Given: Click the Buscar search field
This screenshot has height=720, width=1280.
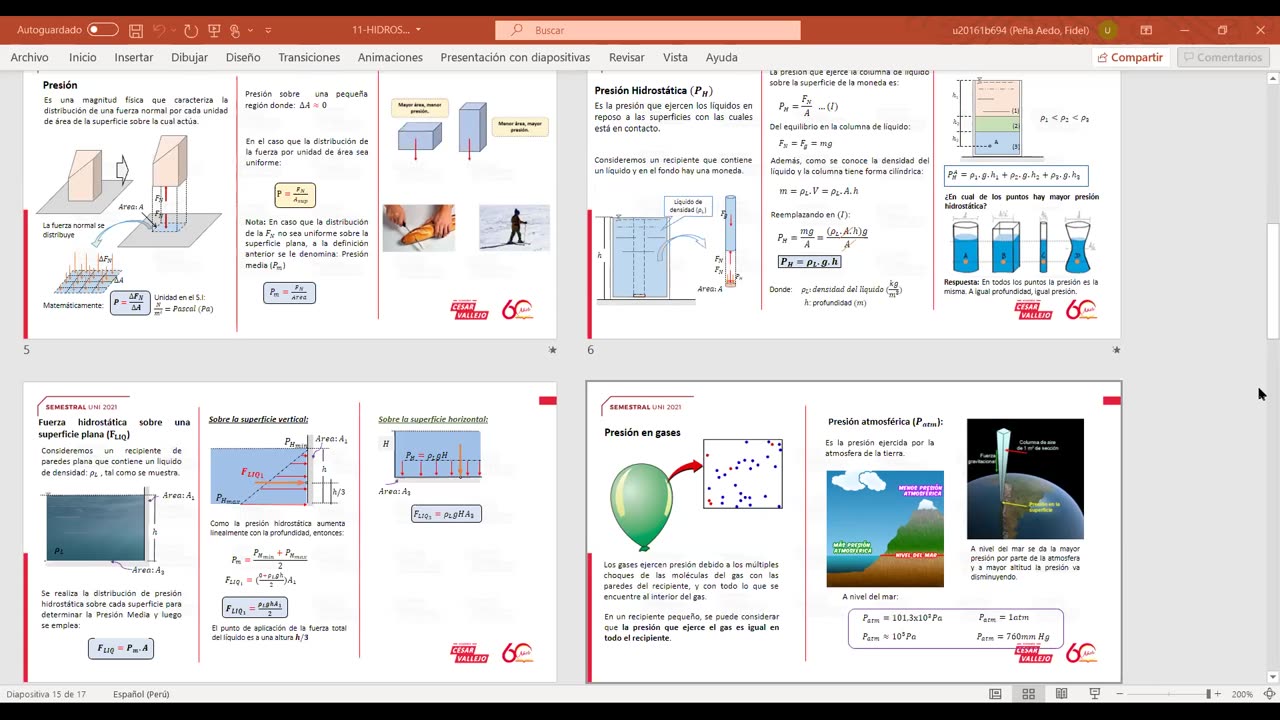Looking at the screenshot, I should pos(648,30).
